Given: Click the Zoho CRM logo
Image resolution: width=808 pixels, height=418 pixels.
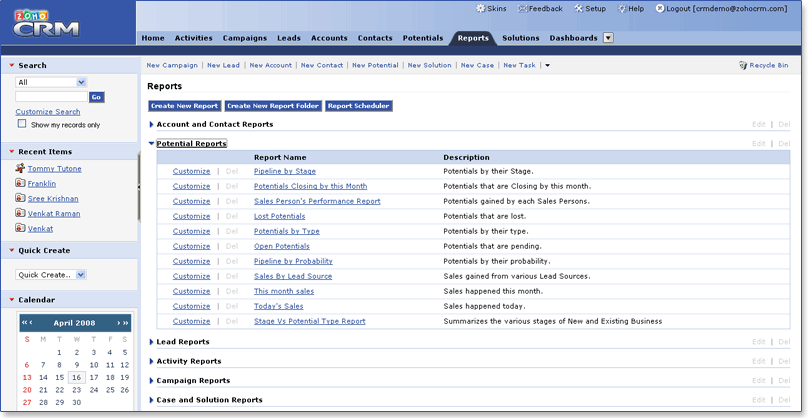Looking at the screenshot, I should [x=46, y=23].
